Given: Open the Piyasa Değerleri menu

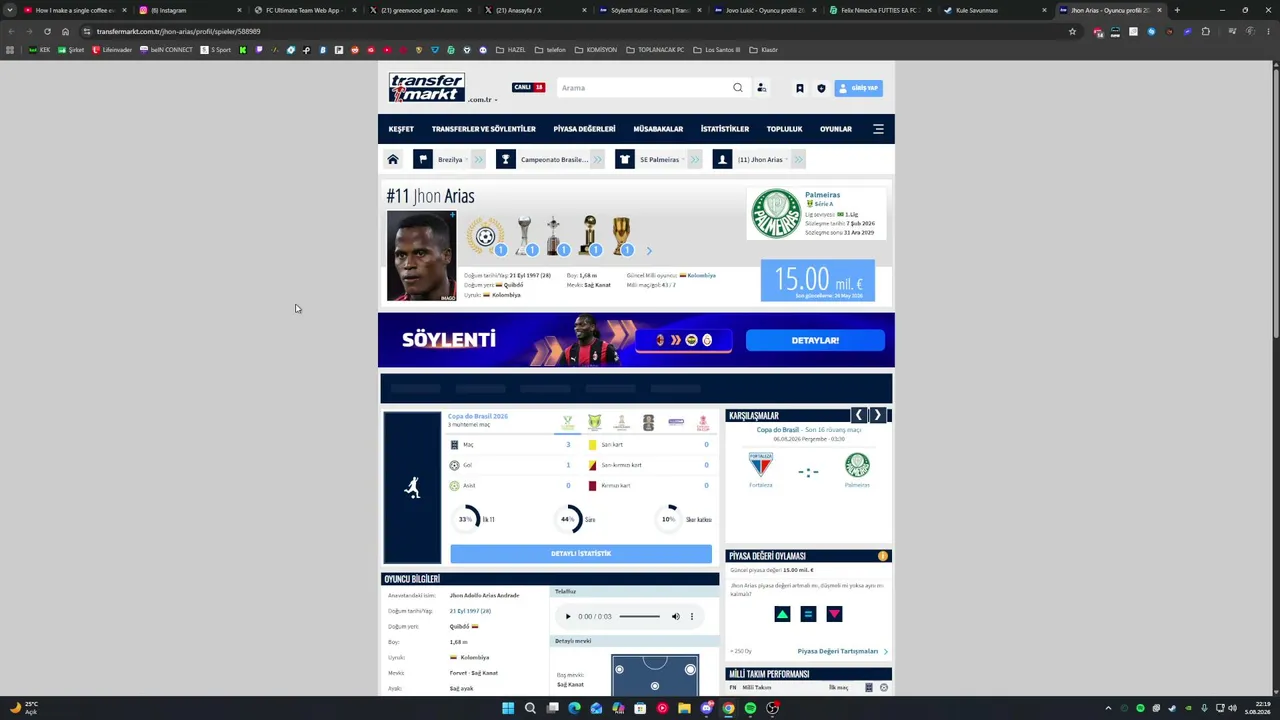Looking at the screenshot, I should tap(584, 129).
